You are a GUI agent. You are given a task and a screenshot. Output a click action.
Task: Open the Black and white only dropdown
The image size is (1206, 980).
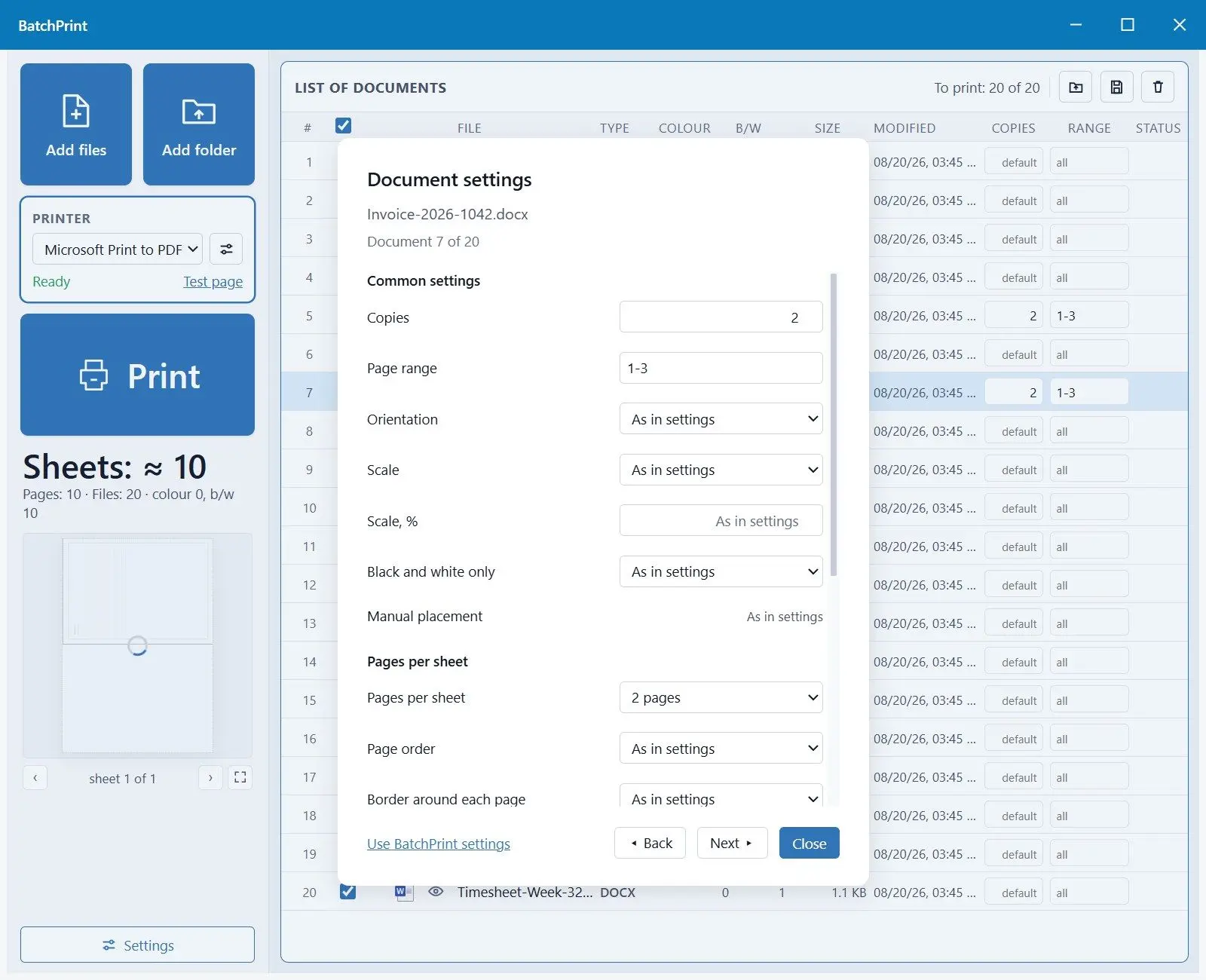click(721, 571)
